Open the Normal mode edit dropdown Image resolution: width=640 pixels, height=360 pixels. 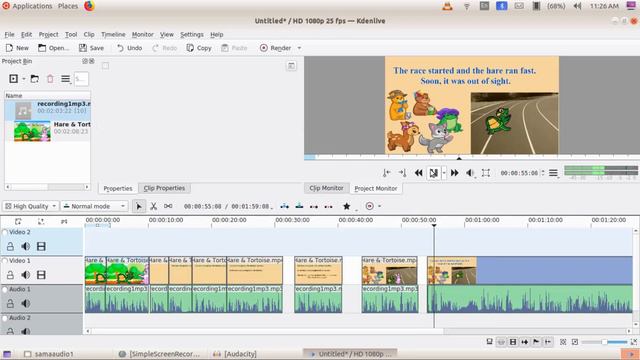click(94, 206)
